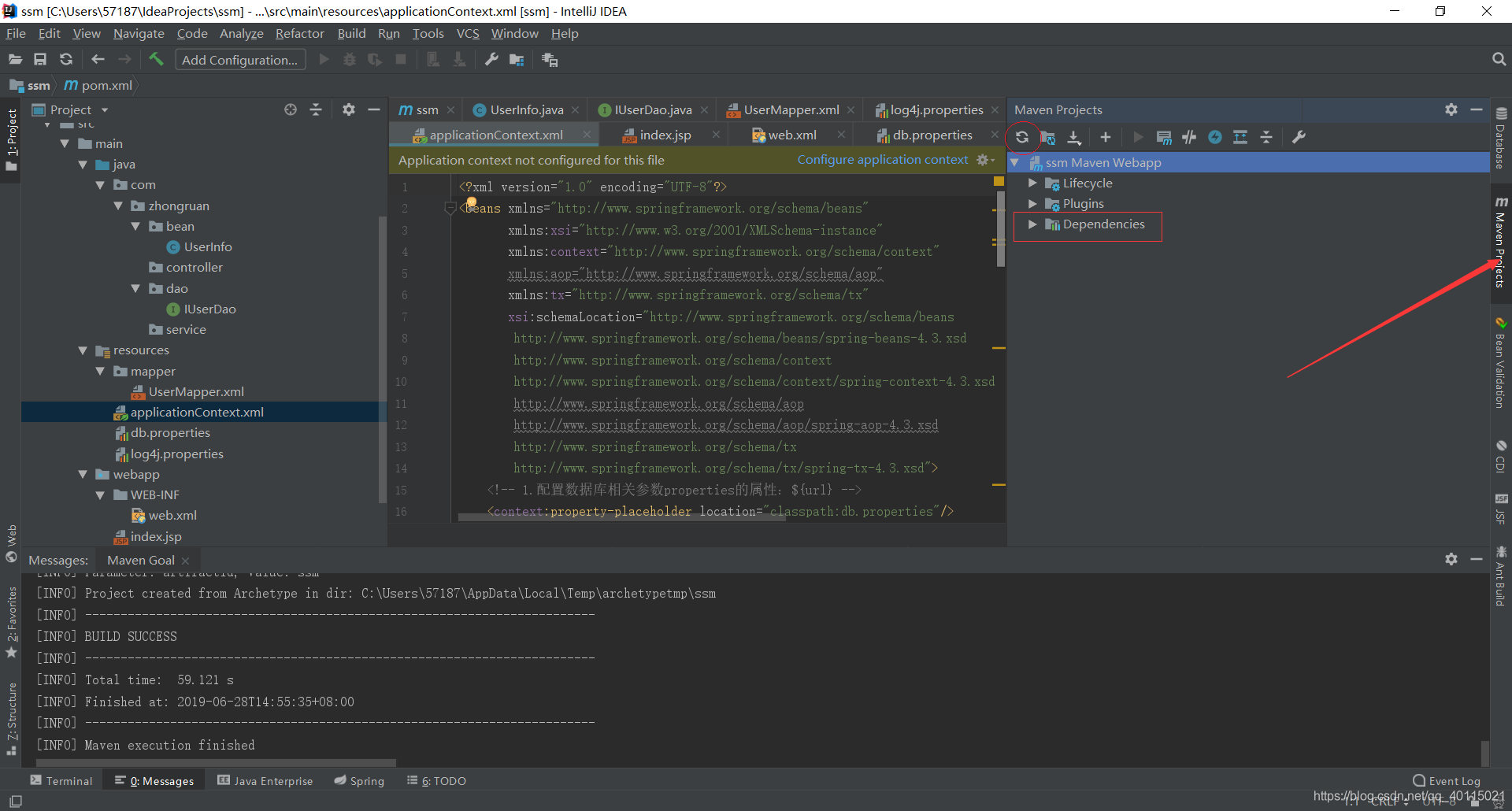Click Scroll from Source target icon in Project panel
Screen dimensions: 1512x811
291,110
